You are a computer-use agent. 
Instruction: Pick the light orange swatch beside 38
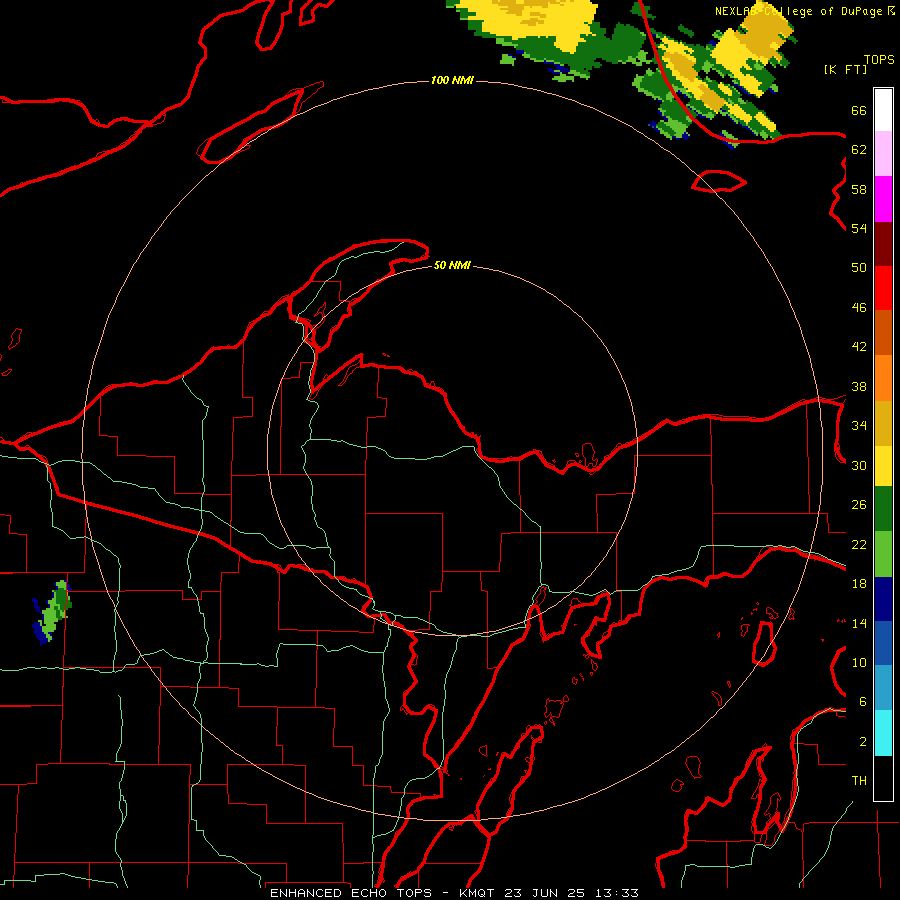pos(883,378)
